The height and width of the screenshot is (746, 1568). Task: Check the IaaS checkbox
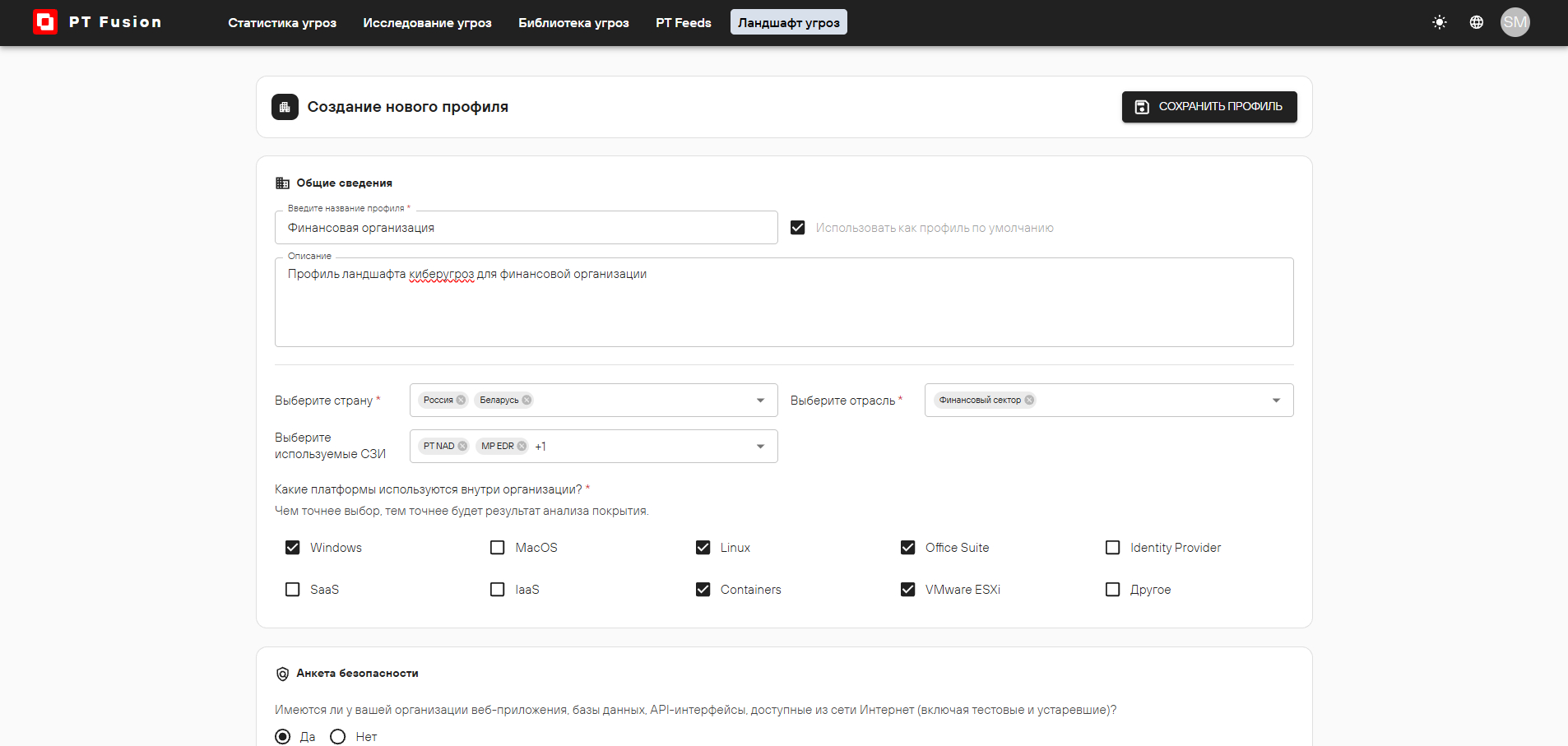pos(497,590)
